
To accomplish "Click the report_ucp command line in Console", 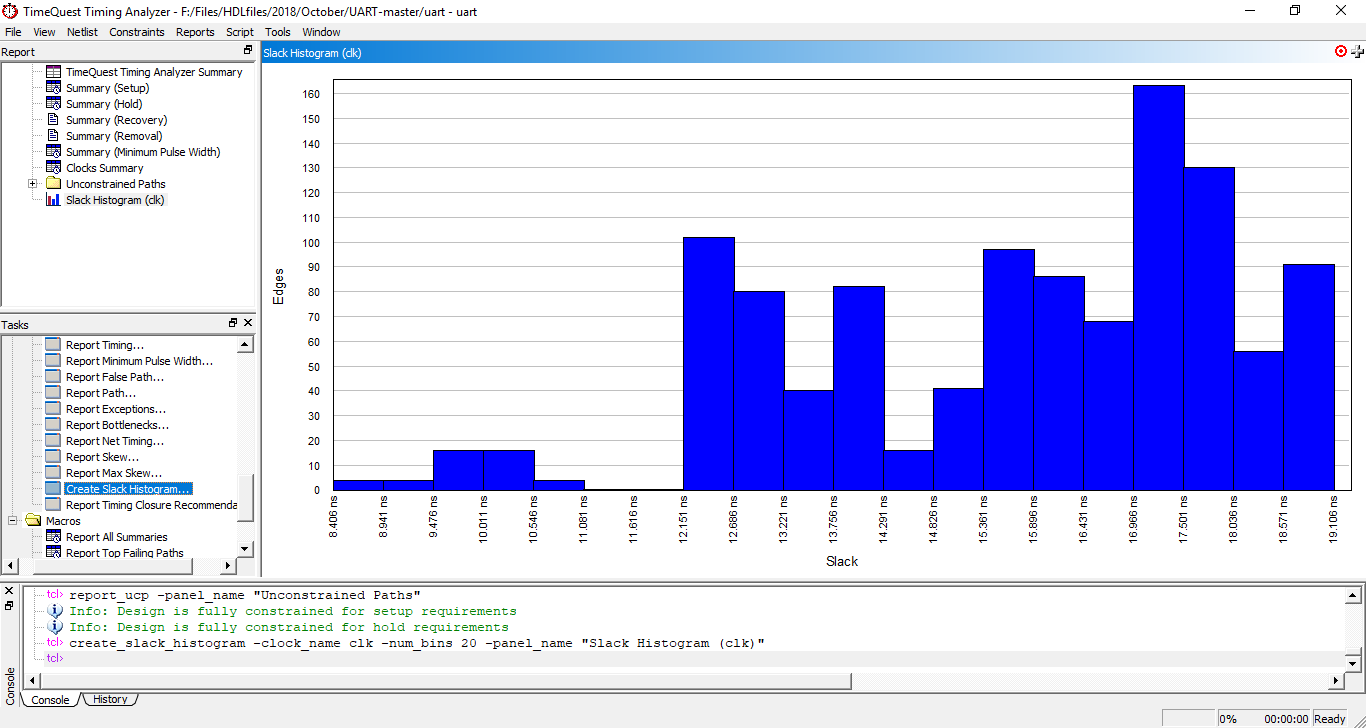I will pos(244,595).
